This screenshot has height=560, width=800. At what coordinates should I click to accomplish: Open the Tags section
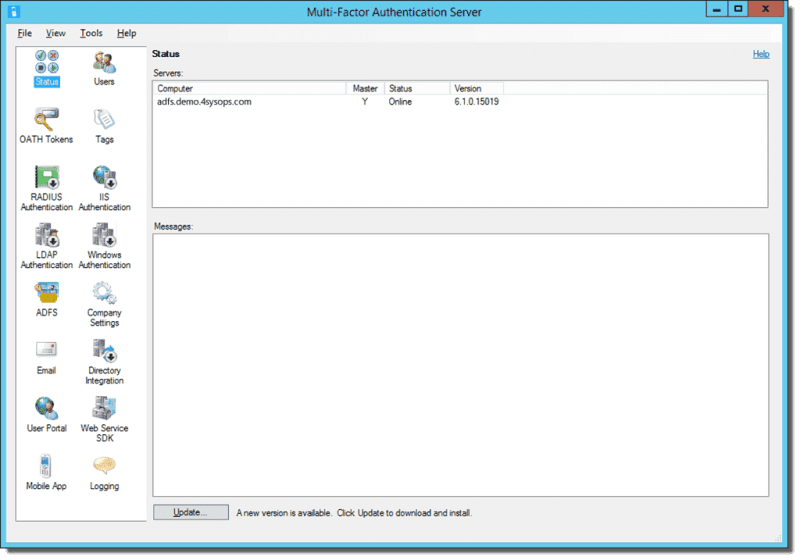pyautogui.click(x=104, y=125)
